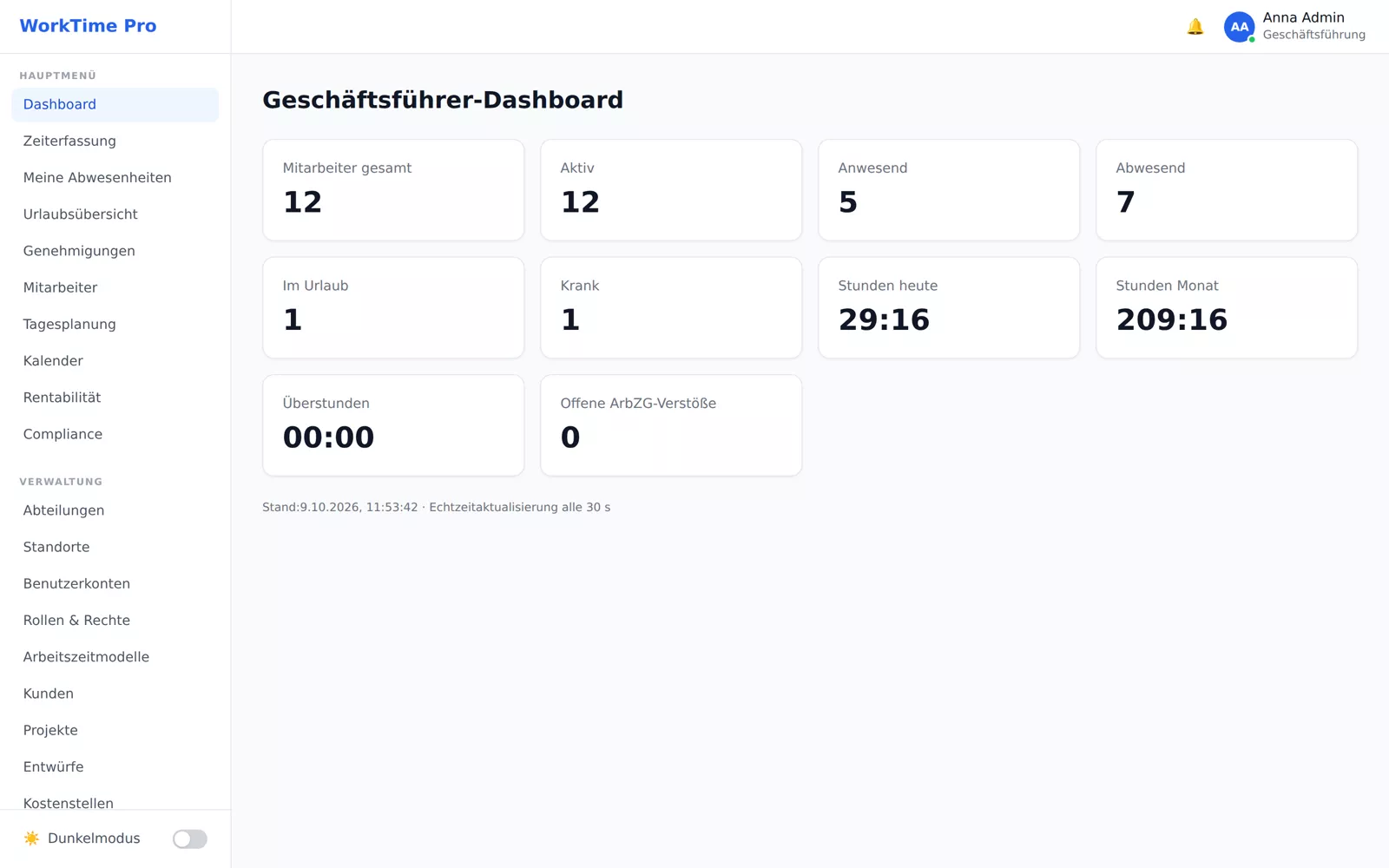Select Rollen & Rechte
Viewport: 1389px width, 868px height.
tap(115, 621)
